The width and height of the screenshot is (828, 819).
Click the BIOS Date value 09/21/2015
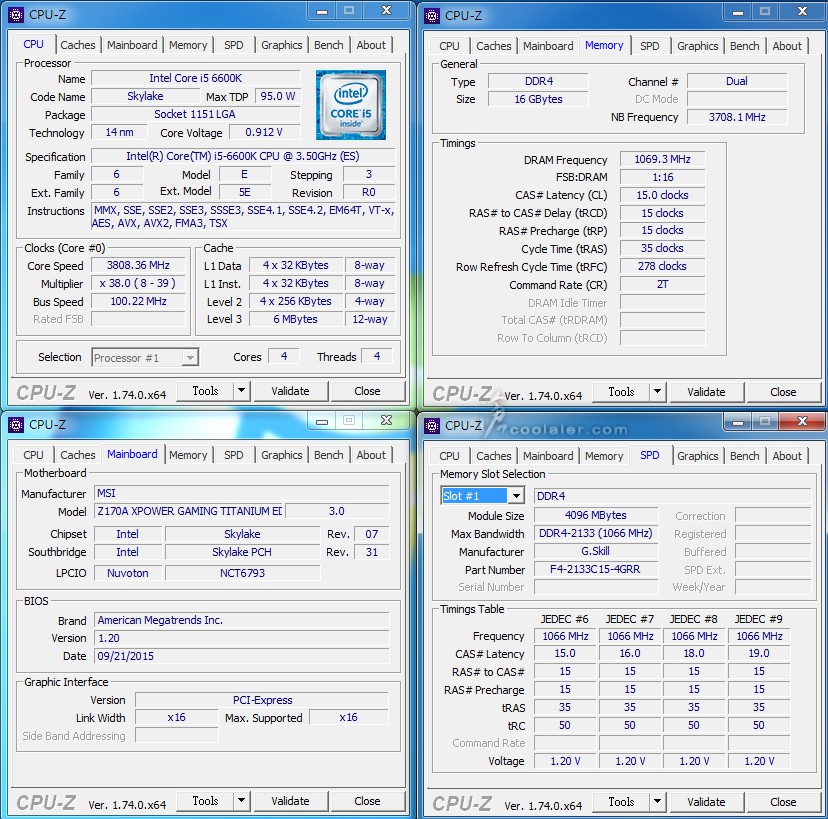coord(242,656)
